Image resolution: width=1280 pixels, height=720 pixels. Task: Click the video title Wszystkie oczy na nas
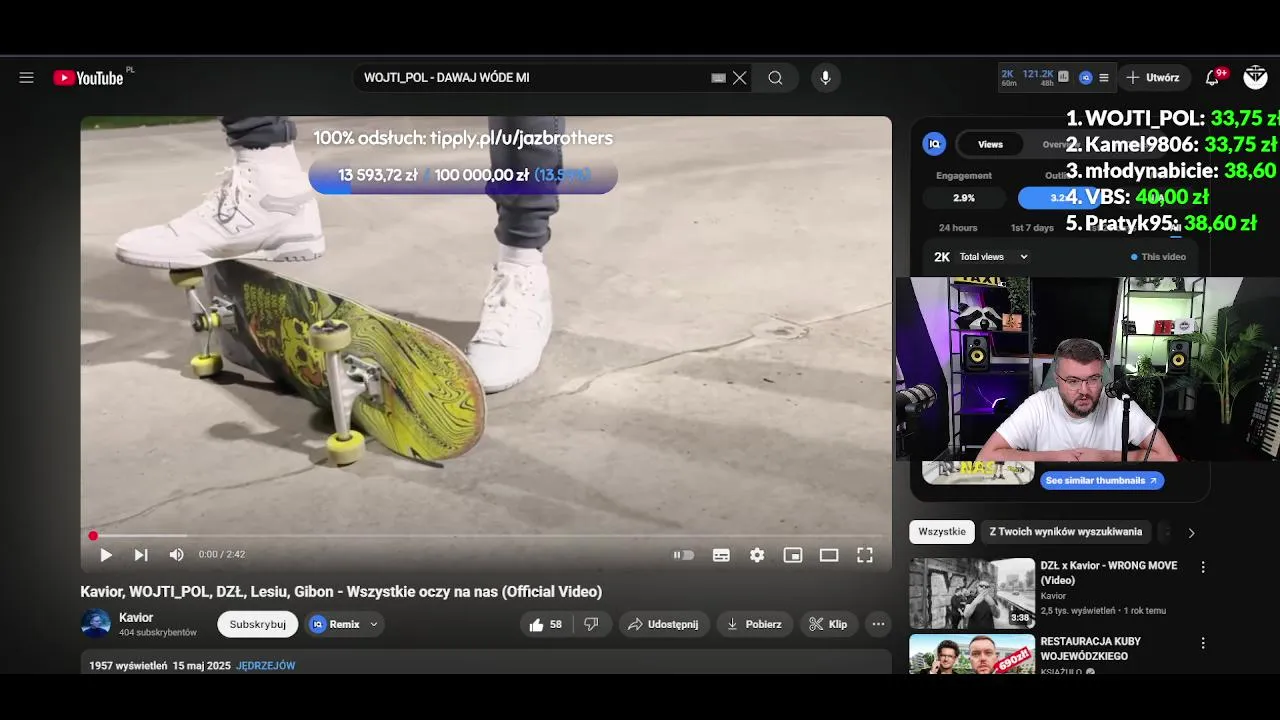click(341, 592)
